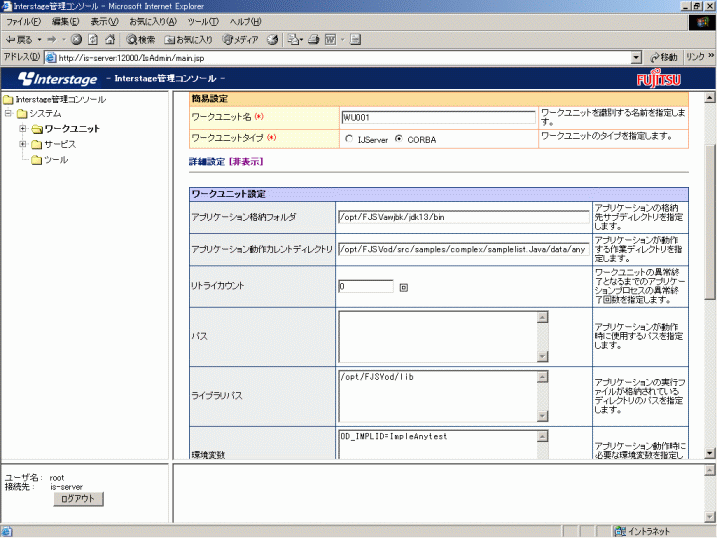Open the history toolbar icon
The height and width of the screenshot is (538, 717).
click(x=273, y=40)
